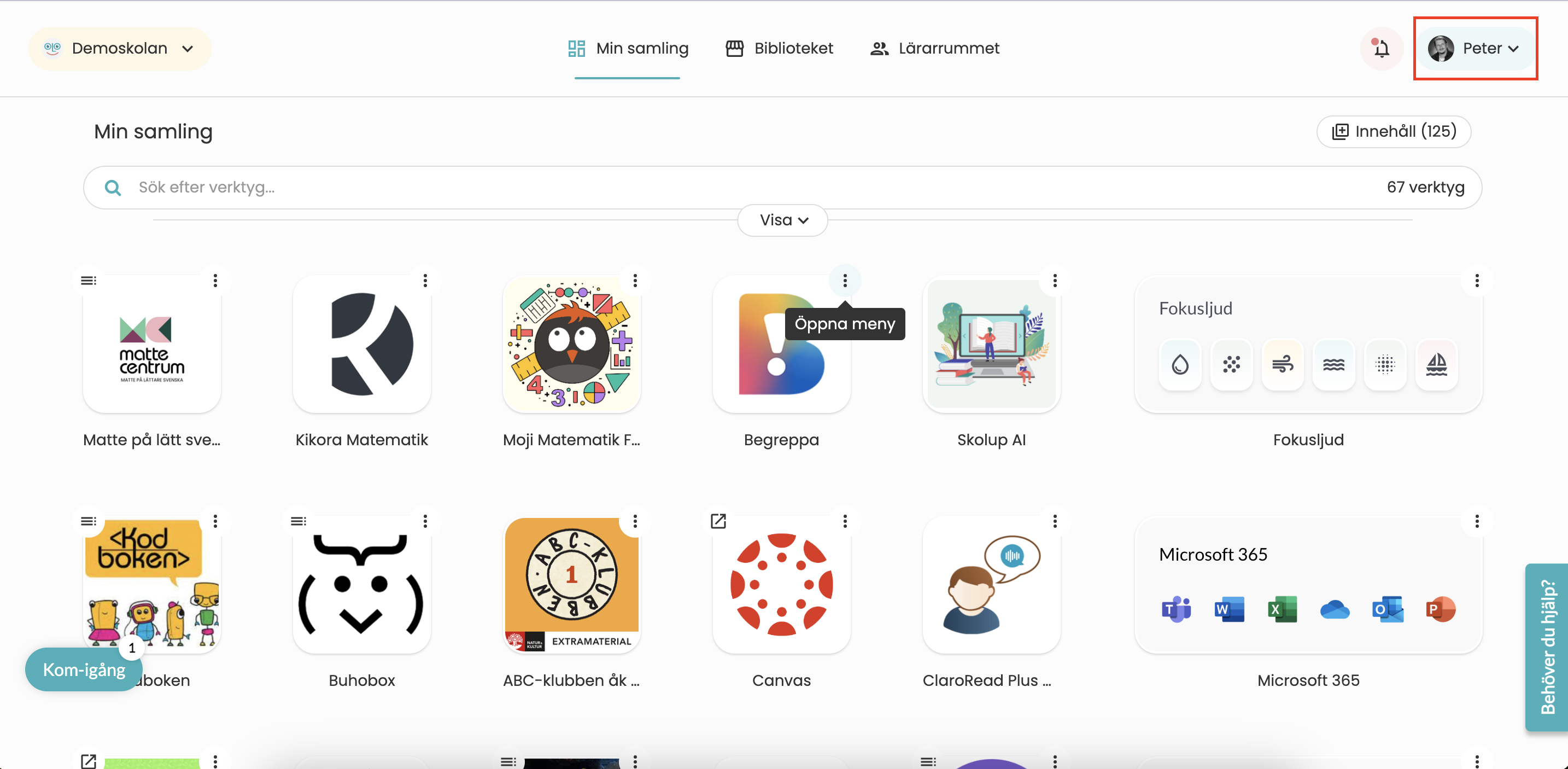Launch OneDrive cloud icon

[x=1335, y=609]
